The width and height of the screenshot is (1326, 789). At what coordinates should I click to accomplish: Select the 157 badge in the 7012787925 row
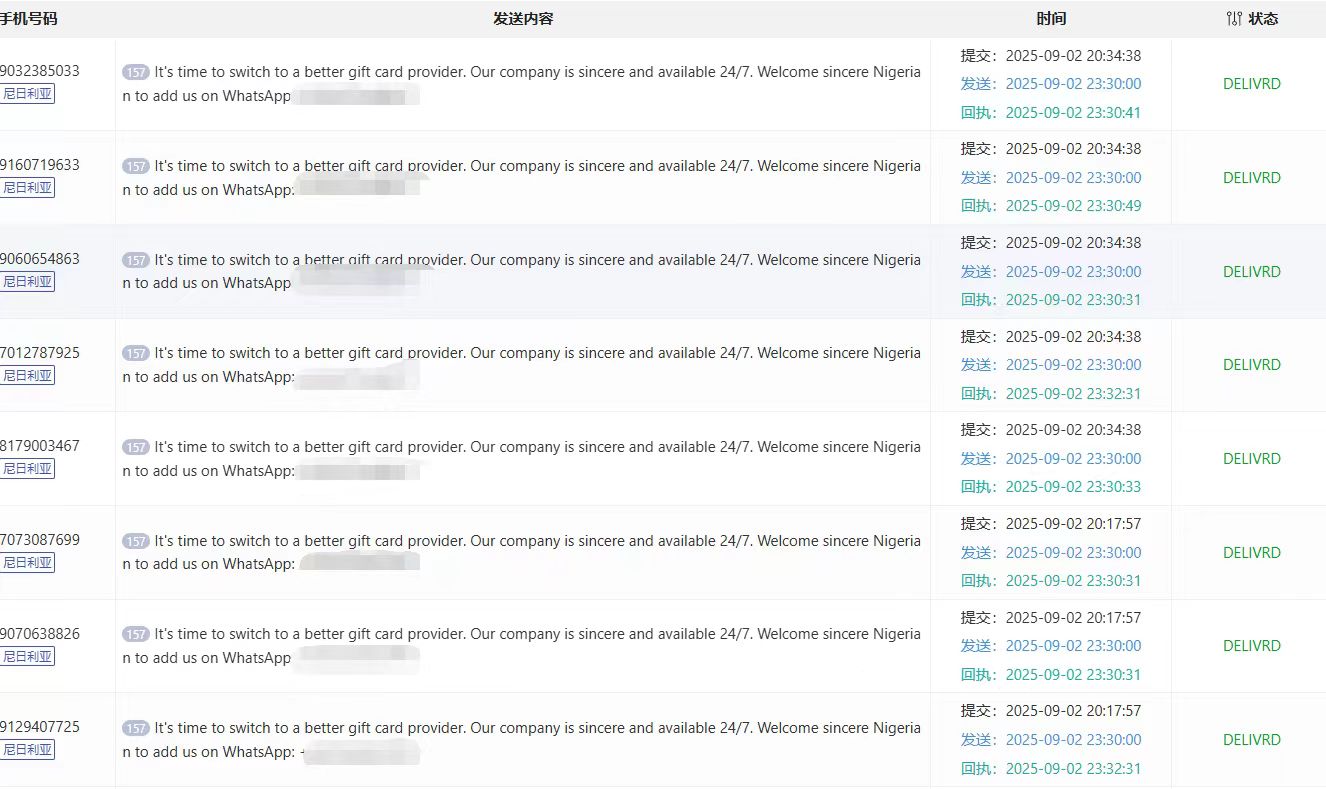click(x=136, y=353)
